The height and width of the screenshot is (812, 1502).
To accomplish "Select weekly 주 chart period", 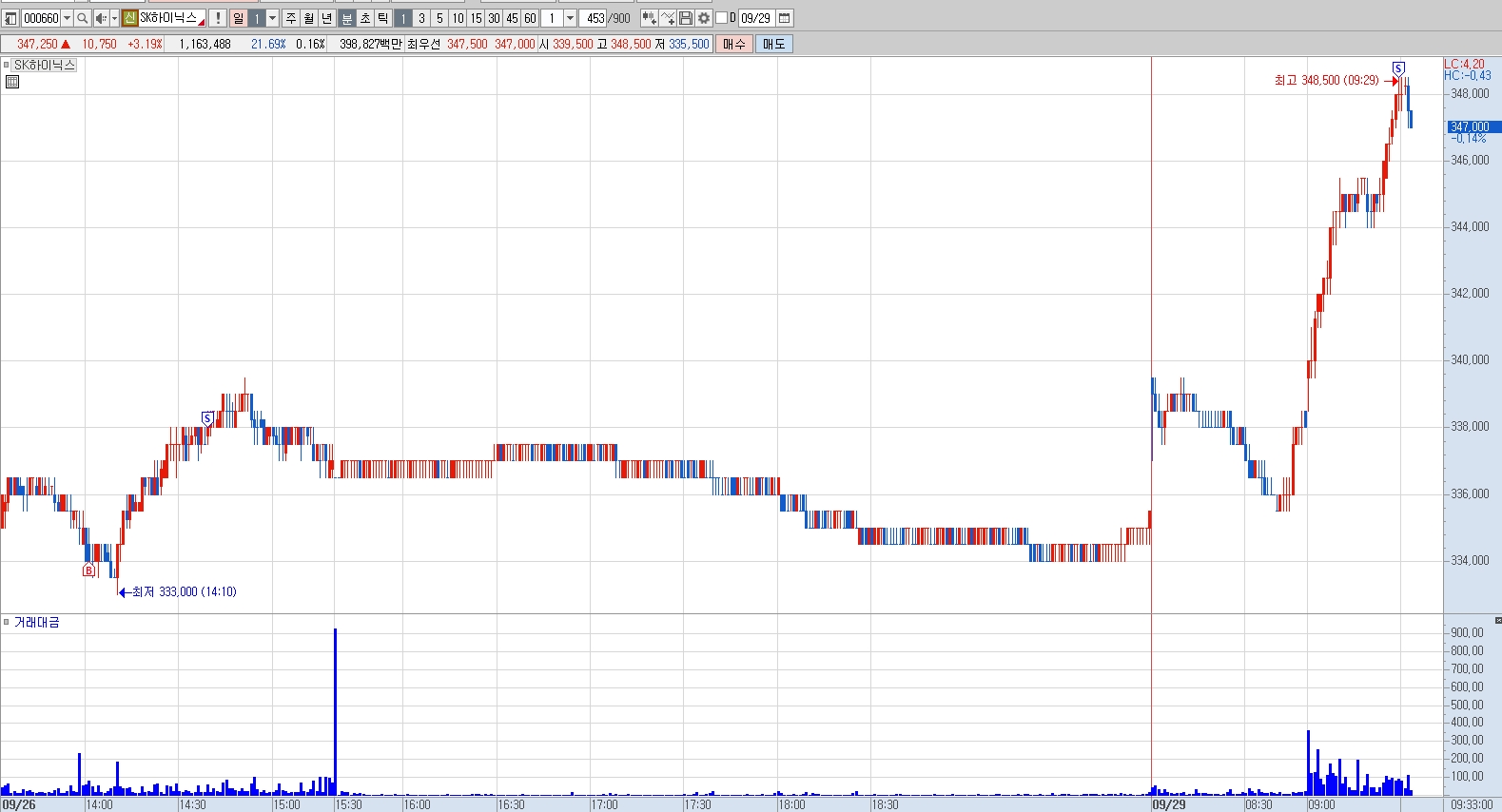I will tap(291, 18).
